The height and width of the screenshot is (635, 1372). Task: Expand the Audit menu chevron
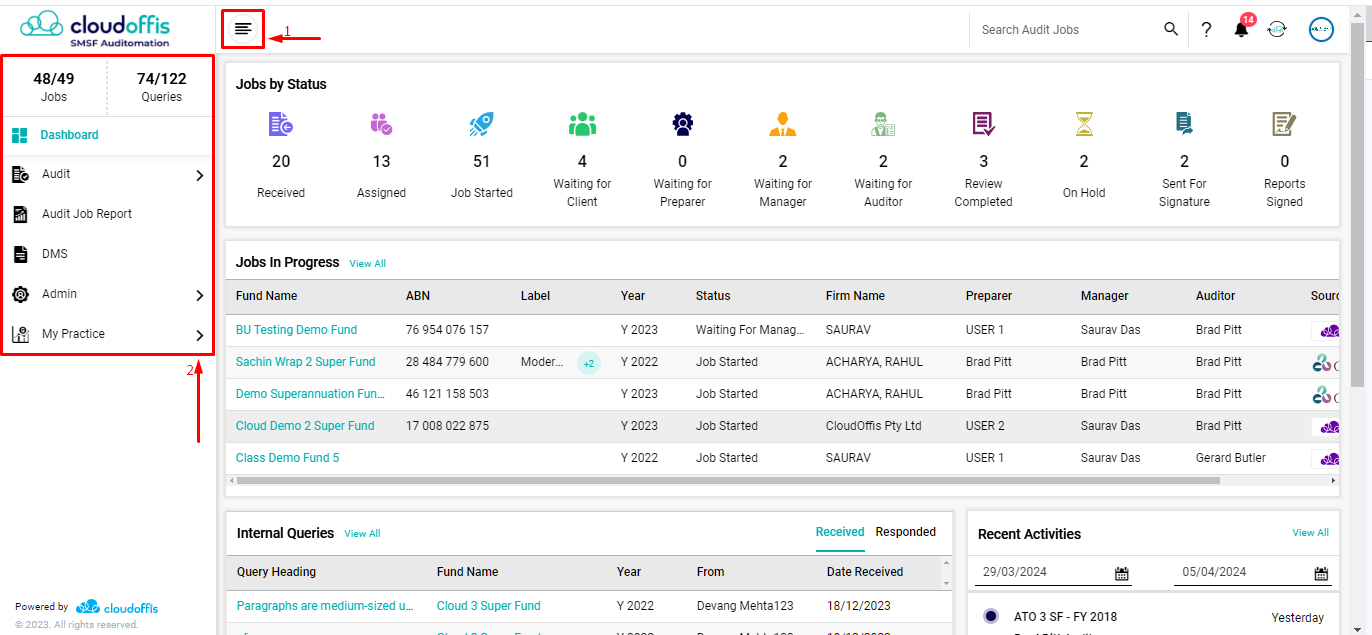[199, 175]
